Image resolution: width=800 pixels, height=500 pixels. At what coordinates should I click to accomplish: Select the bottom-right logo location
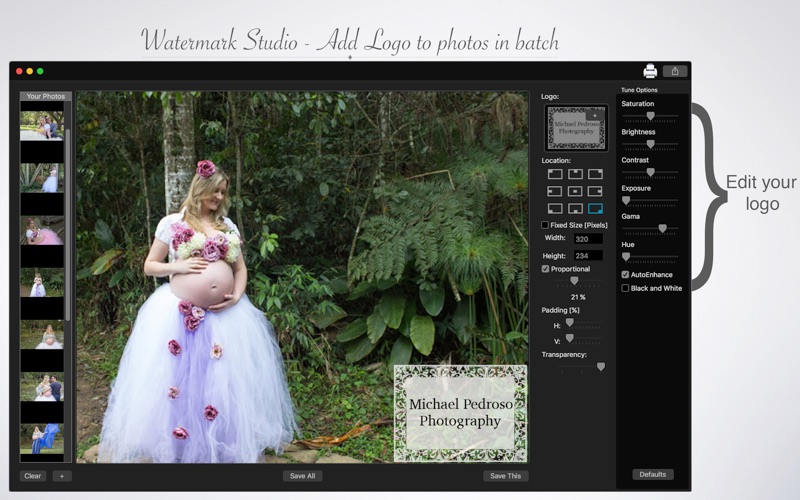(x=595, y=208)
